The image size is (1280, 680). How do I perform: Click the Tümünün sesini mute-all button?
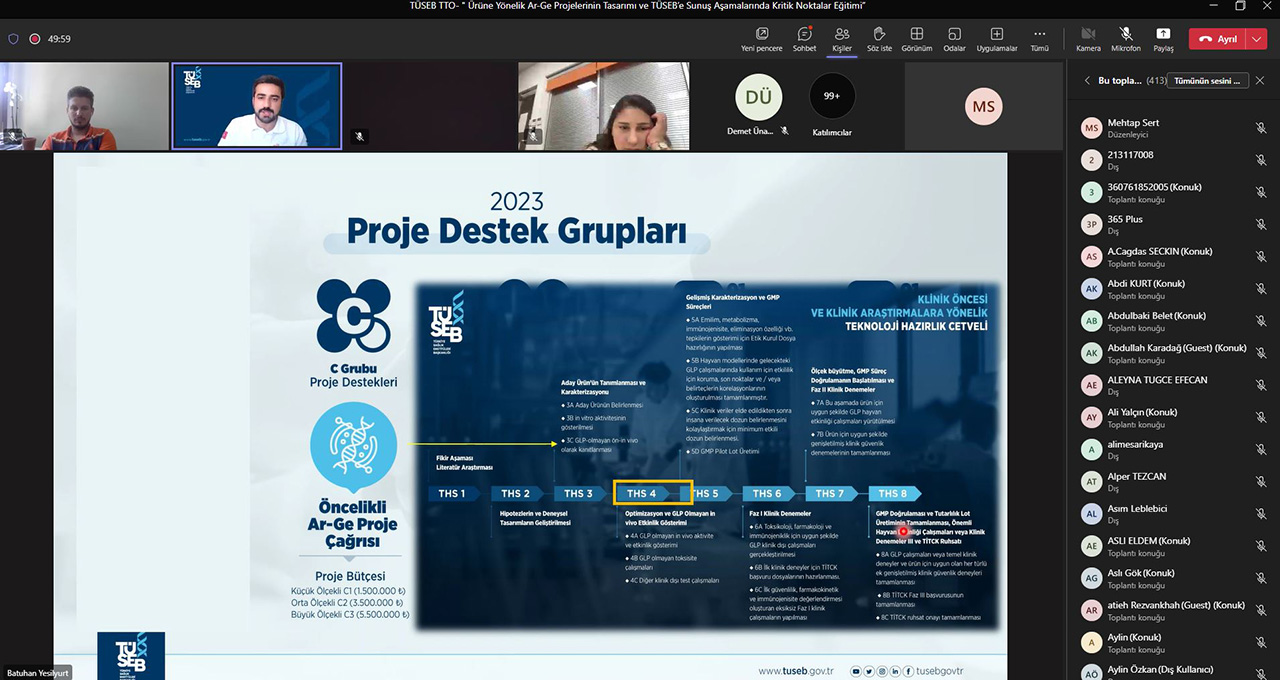pos(1208,81)
